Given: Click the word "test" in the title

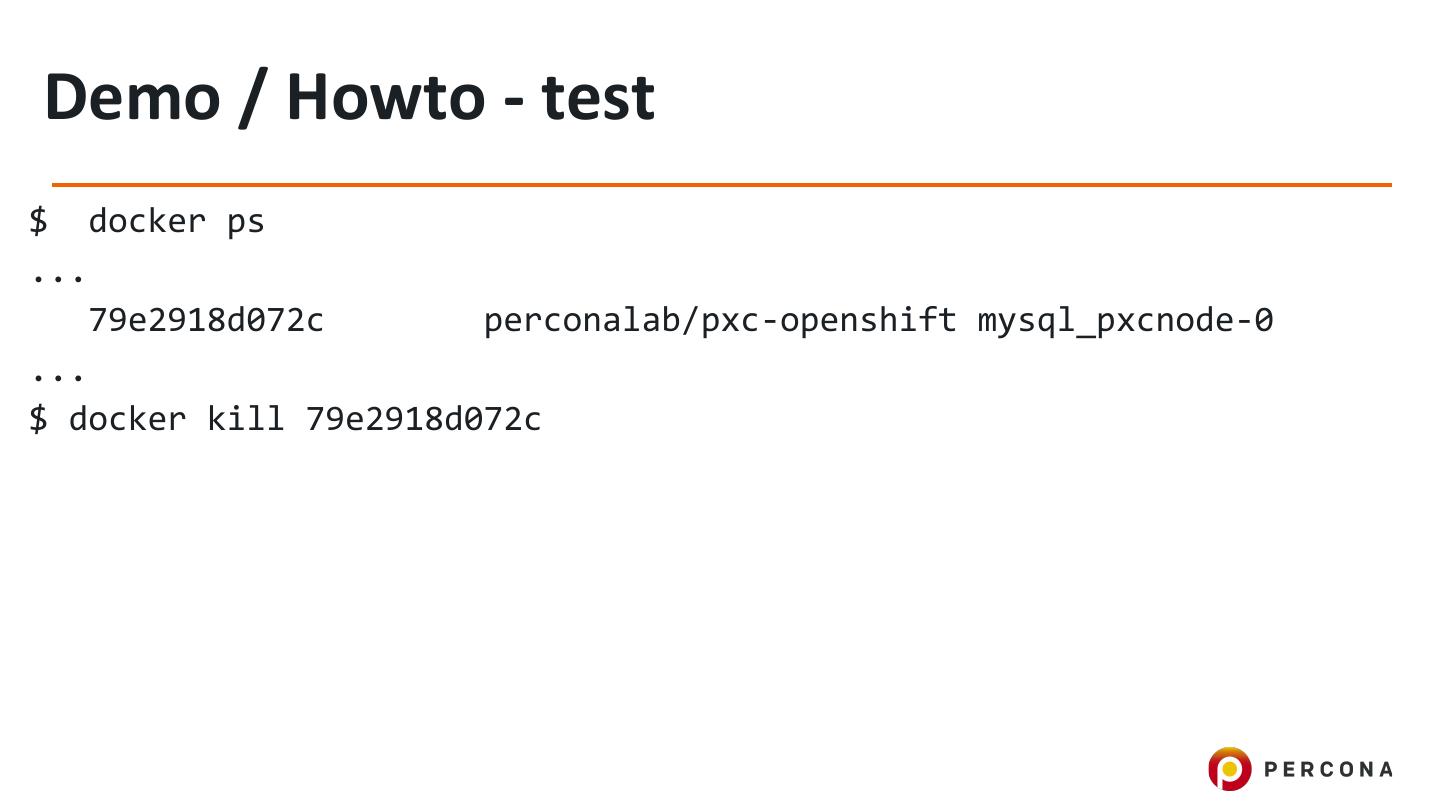Looking at the screenshot, I should click(x=598, y=97).
